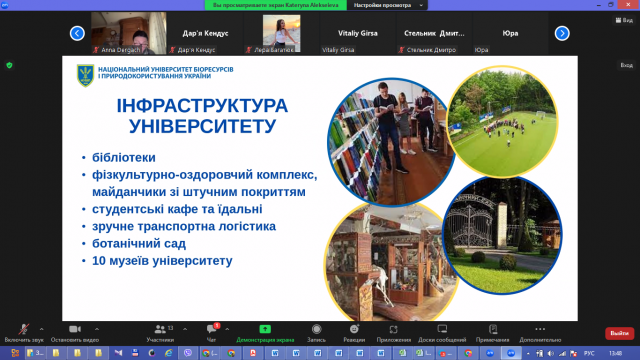Click the ІНФРАСТРУКТУРА УНІВЕРСИТЕТУ slide title
This screenshot has width=640, height=360.
click(202, 116)
